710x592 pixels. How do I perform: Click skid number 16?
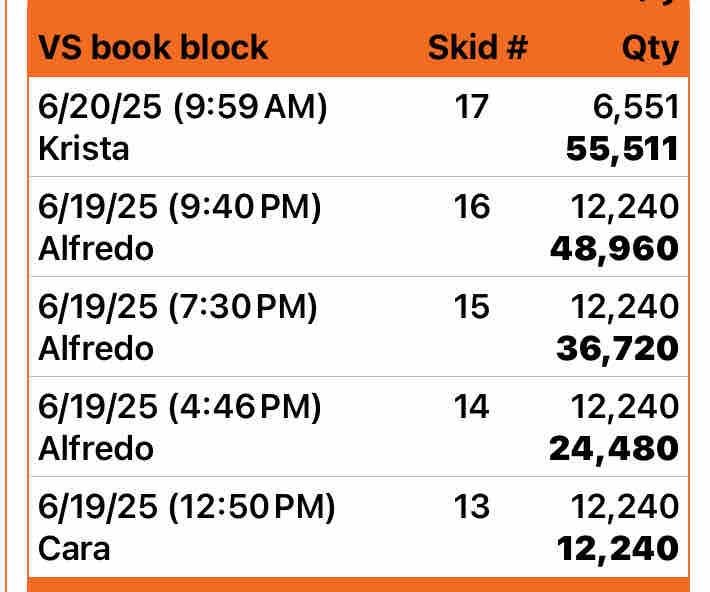(x=472, y=207)
